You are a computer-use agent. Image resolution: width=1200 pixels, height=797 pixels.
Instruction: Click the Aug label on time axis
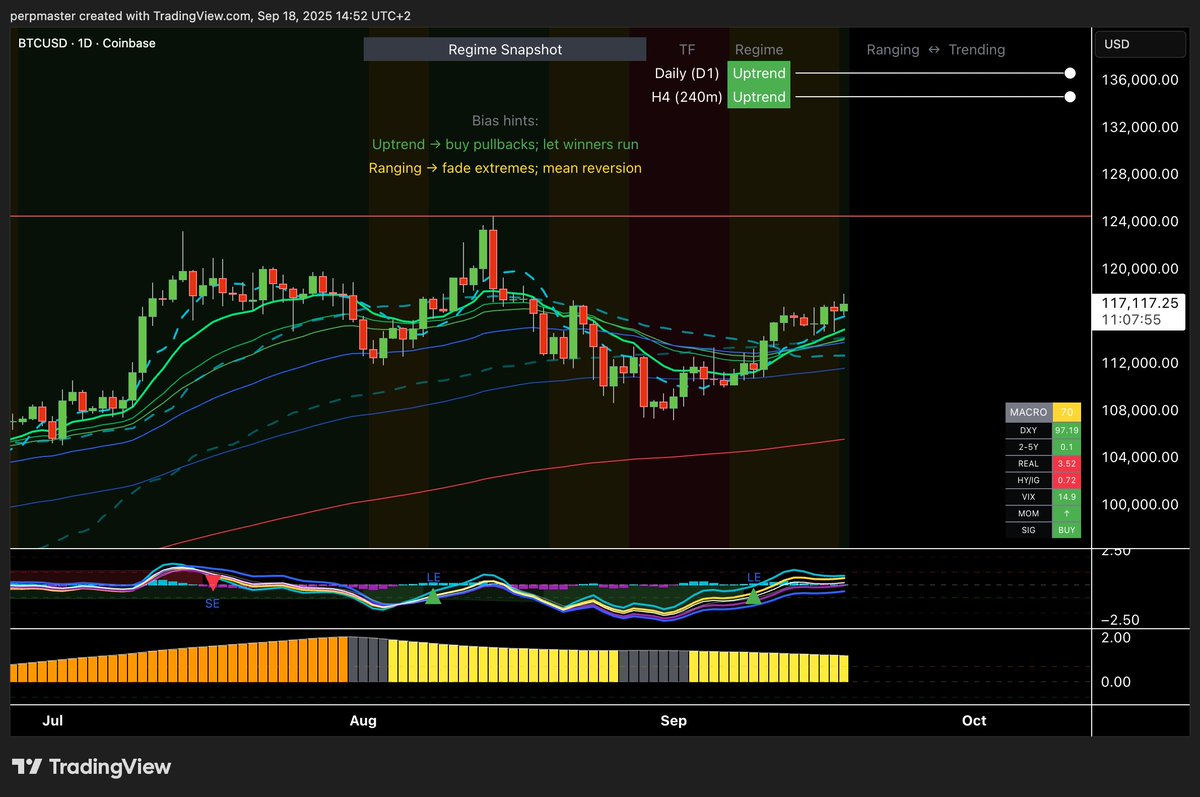tap(363, 720)
